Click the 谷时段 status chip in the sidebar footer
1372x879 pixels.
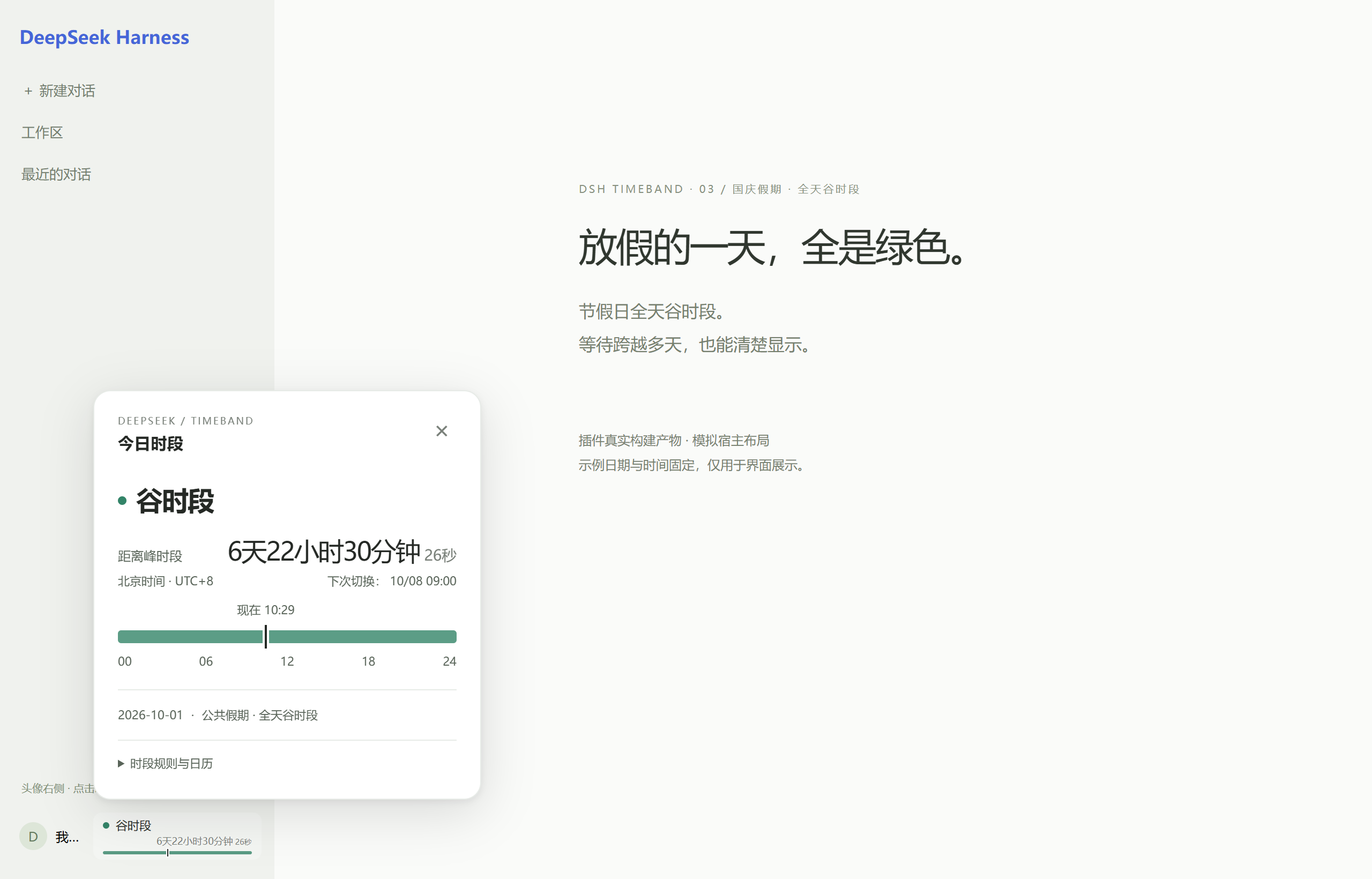pyautogui.click(x=177, y=836)
